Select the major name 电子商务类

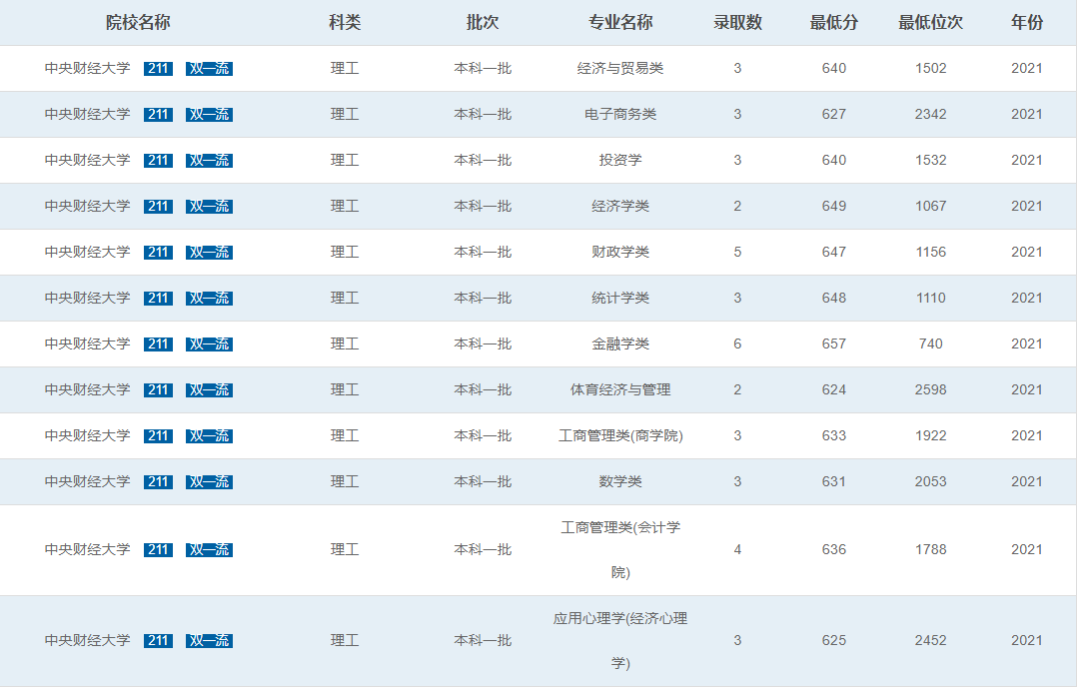tap(620, 114)
